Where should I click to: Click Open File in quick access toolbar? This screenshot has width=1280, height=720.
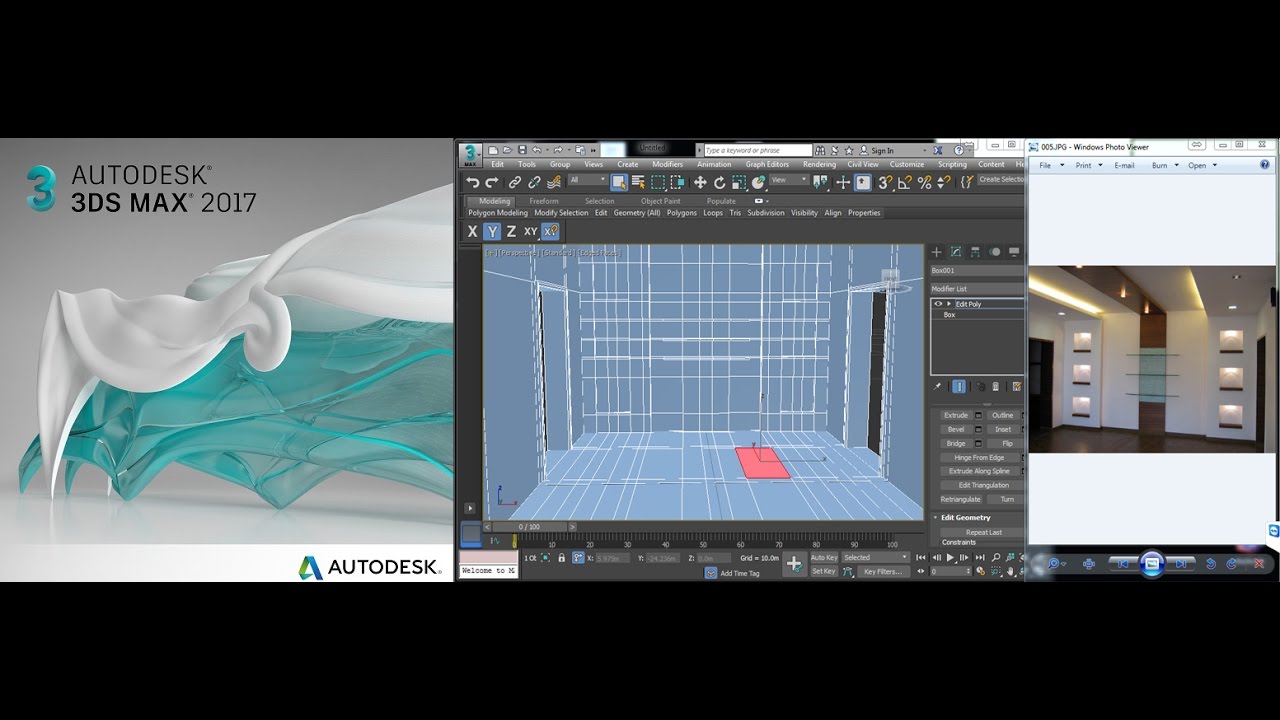(507, 150)
